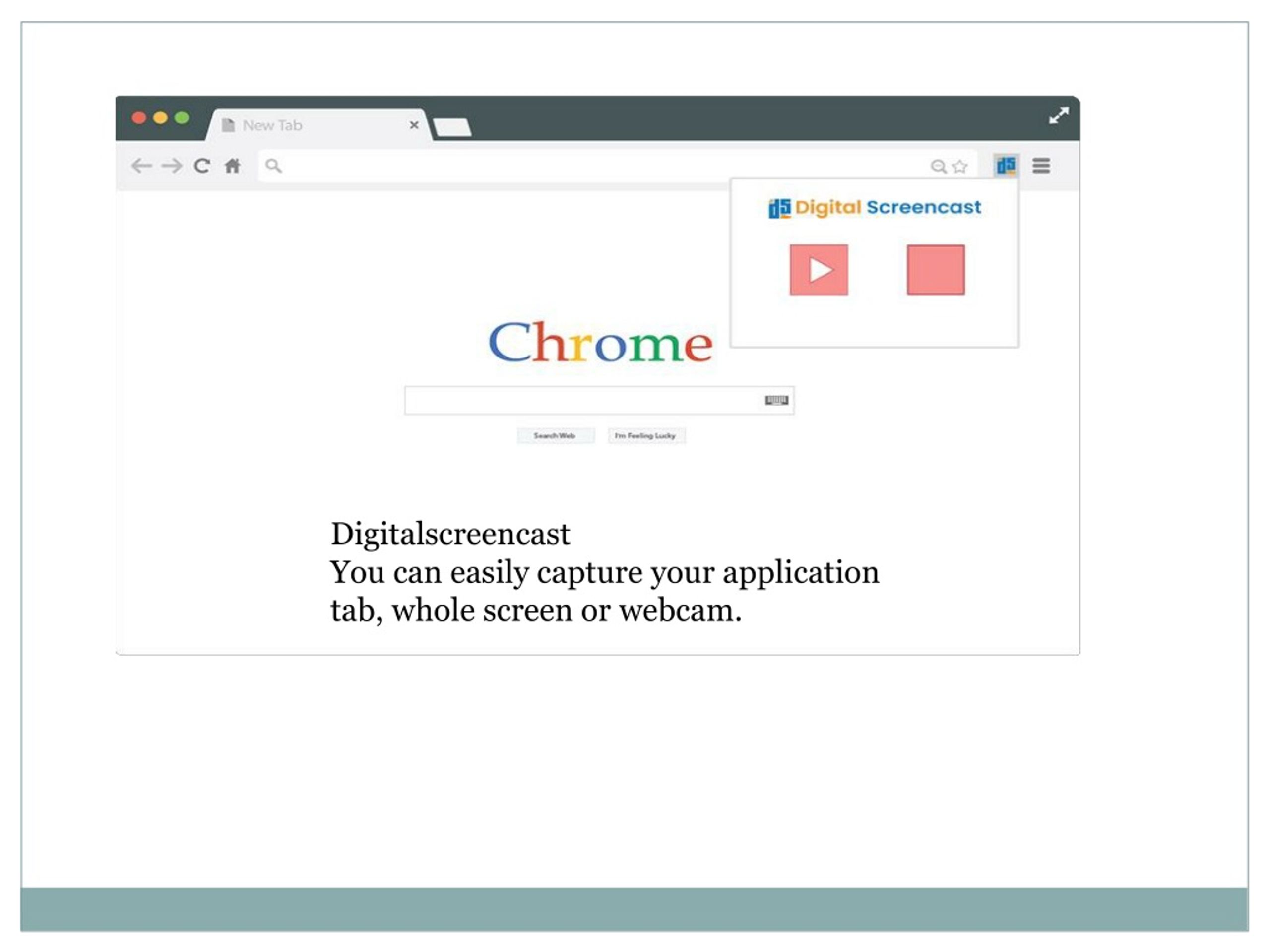
Task: Click the browser back arrow
Action: (x=141, y=167)
